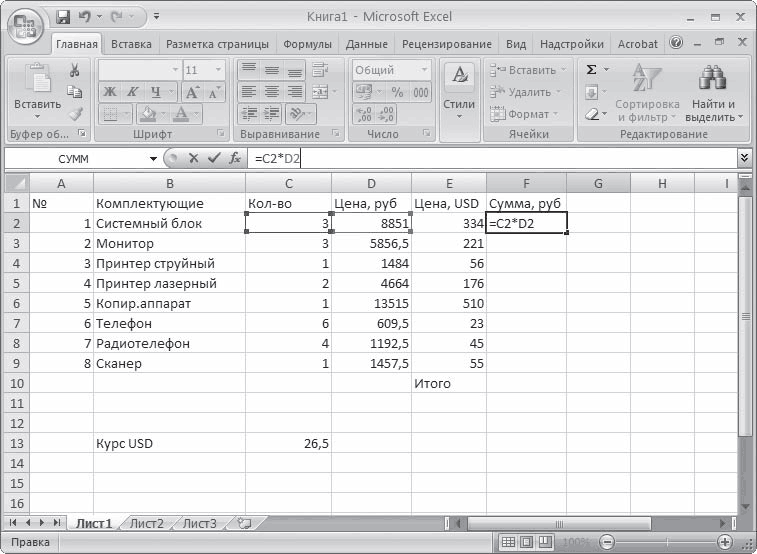757x554 pixels.
Task: Open Insert Function dialog via fx icon
Action: pos(234,158)
